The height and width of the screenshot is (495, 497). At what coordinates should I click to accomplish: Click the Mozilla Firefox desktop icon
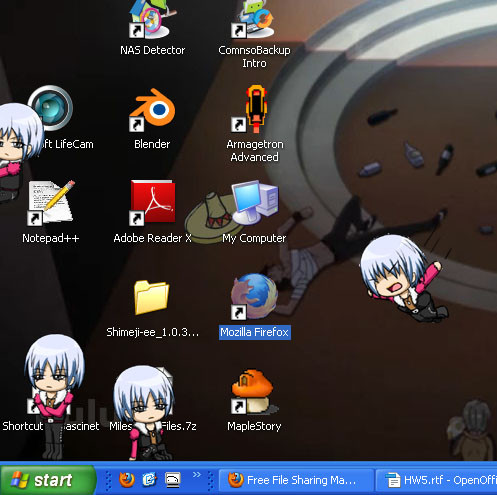254,296
